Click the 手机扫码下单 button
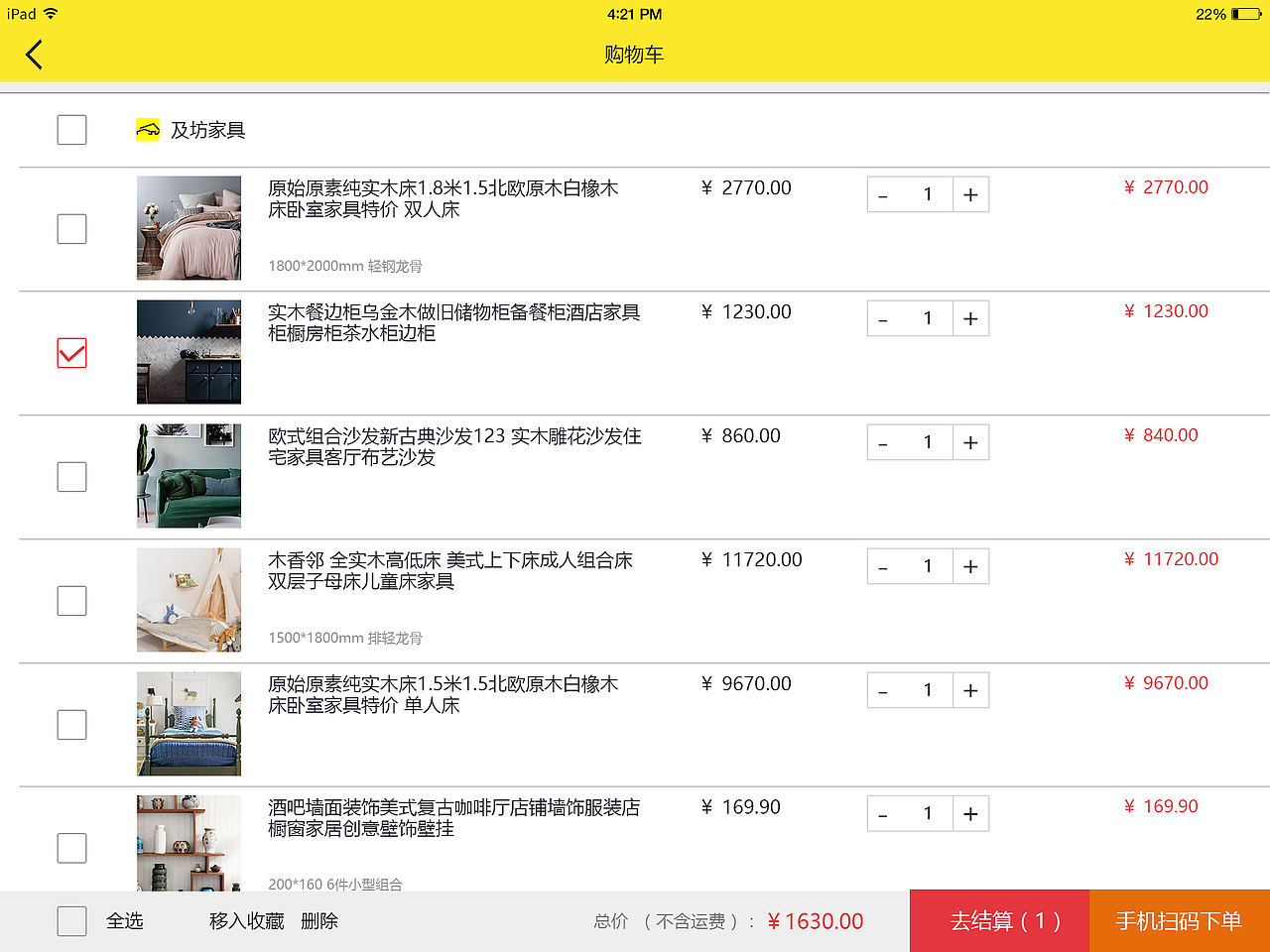 (x=1180, y=921)
